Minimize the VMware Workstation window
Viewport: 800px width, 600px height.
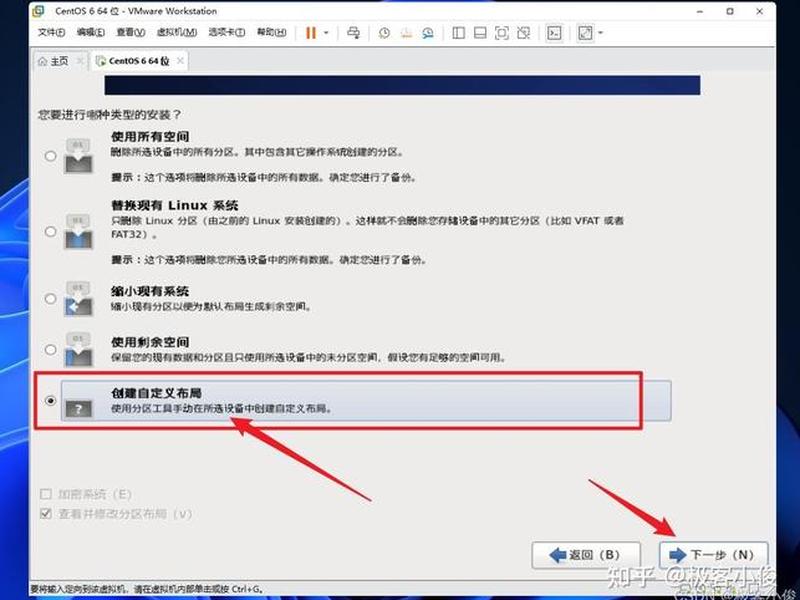[701, 11]
